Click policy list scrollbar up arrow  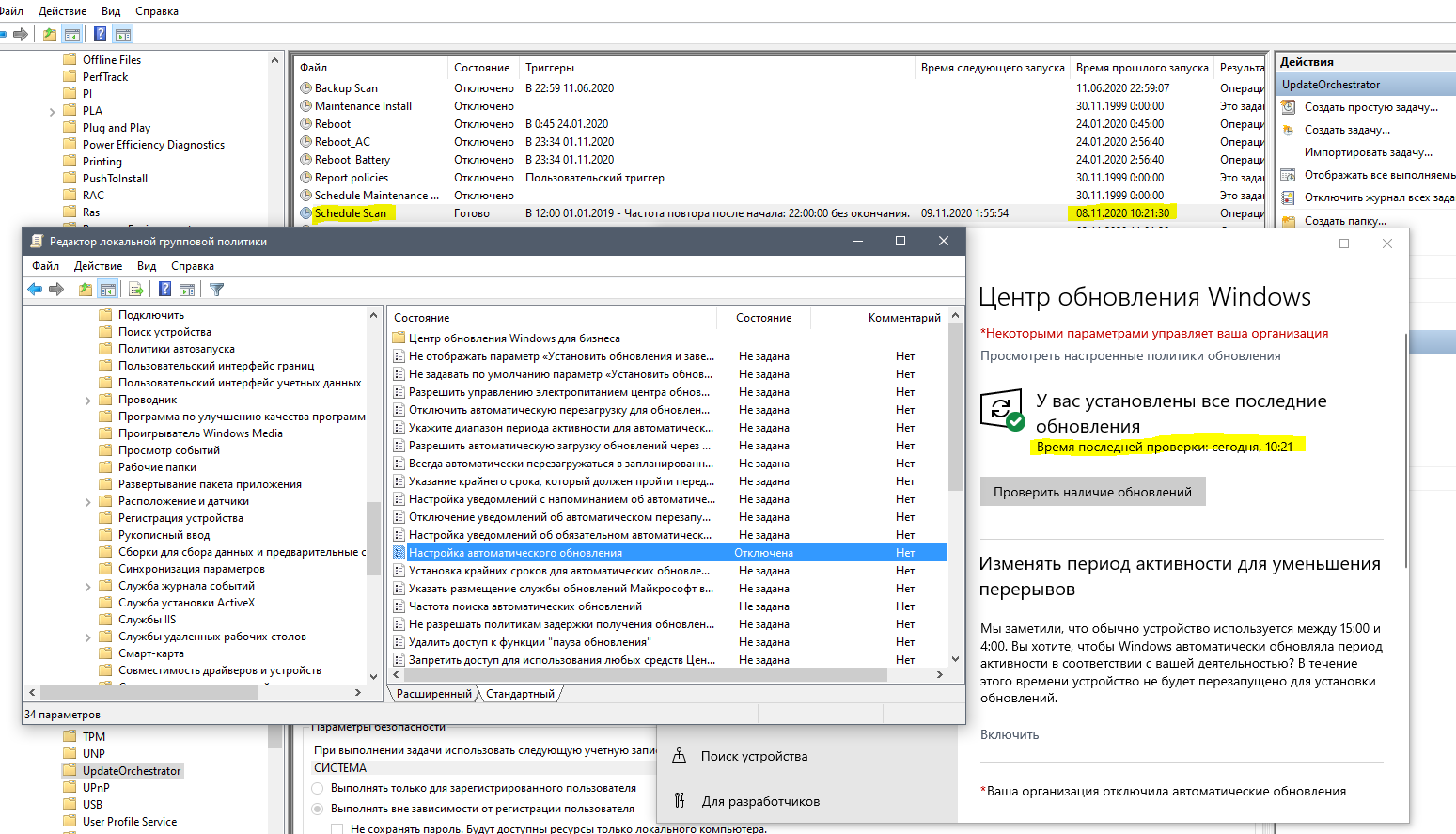(956, 316)
